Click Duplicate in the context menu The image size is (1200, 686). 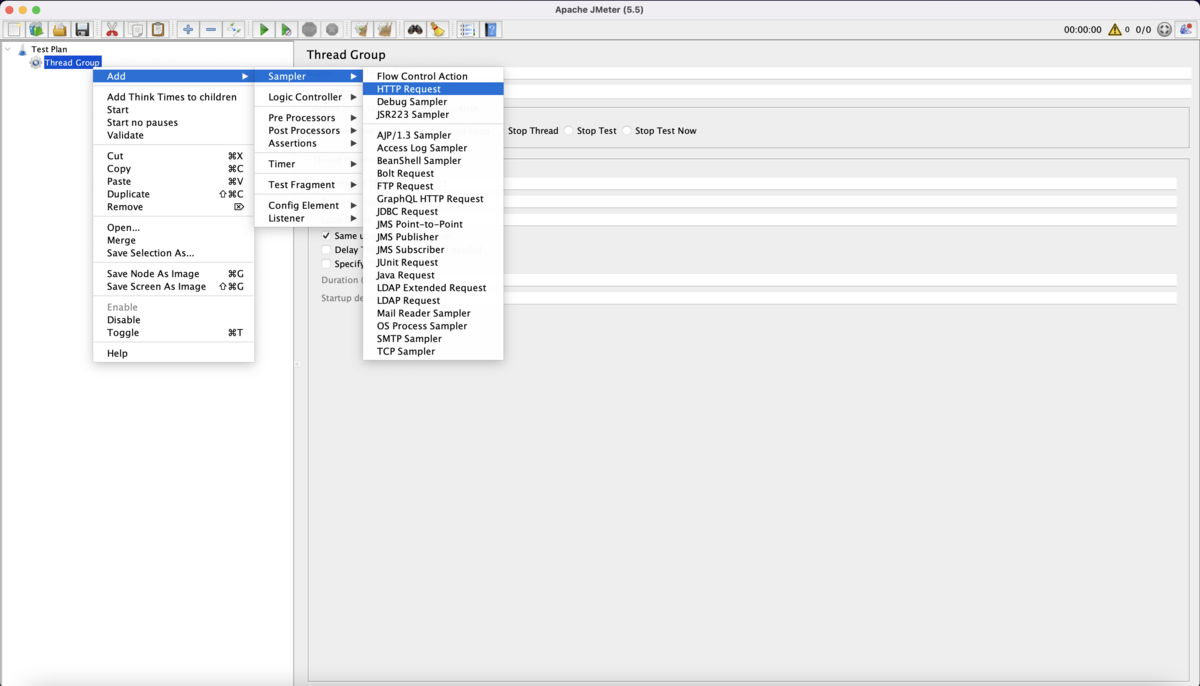tap(174, 194)
